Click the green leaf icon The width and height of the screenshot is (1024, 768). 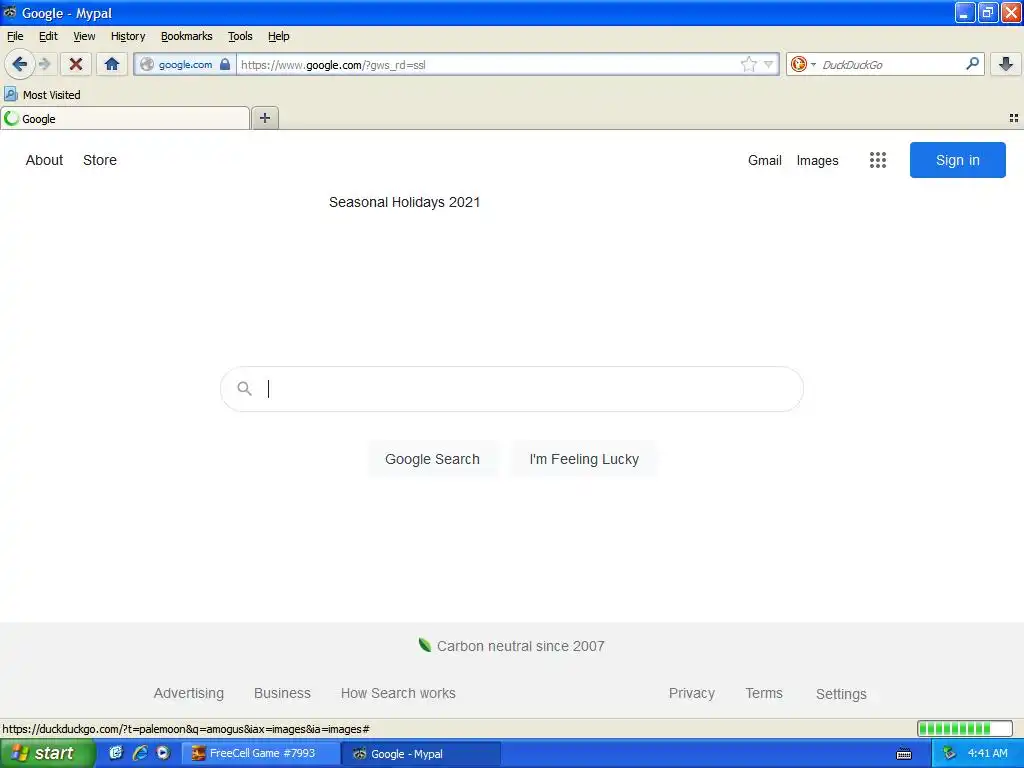[x=424, y=645]
